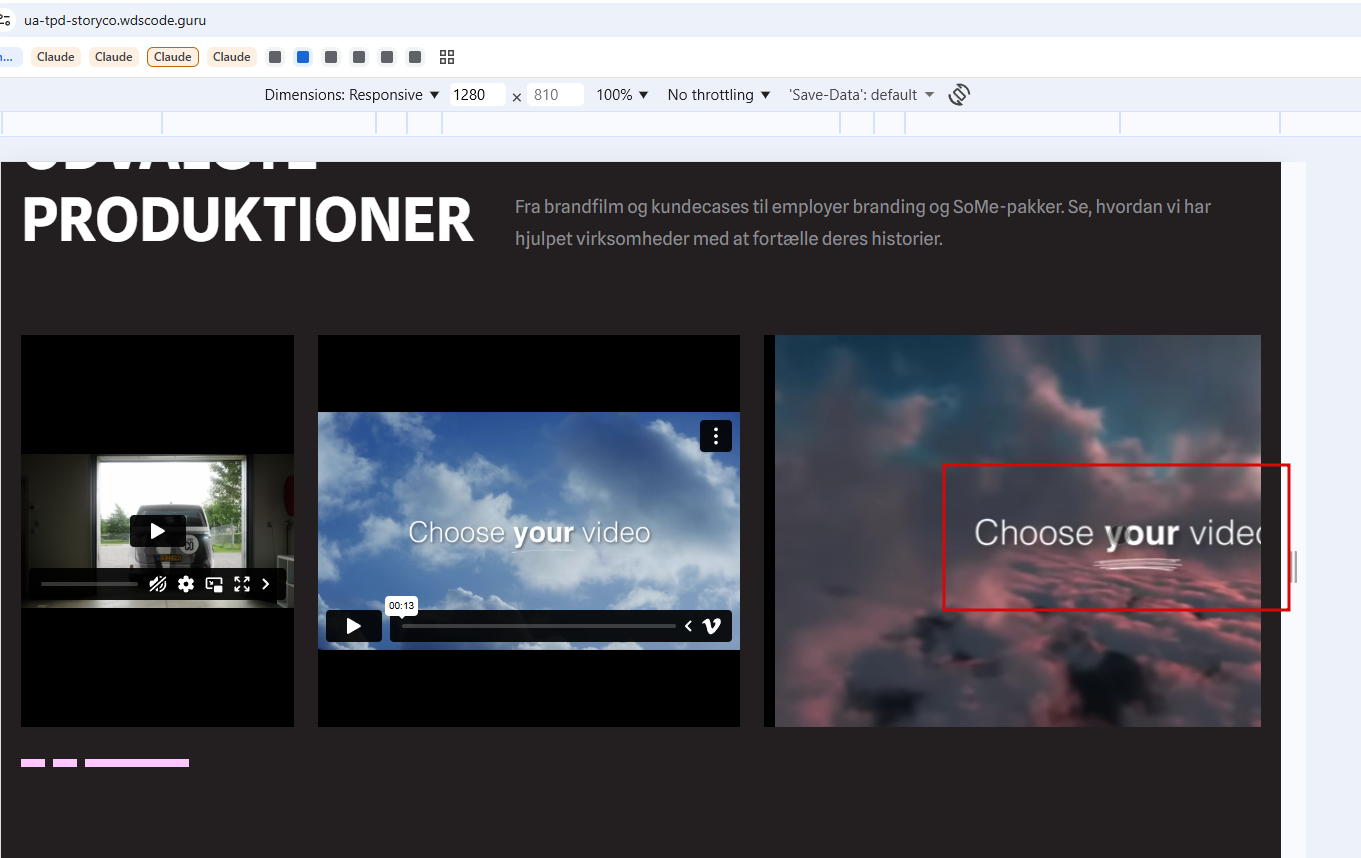Open the three-dot menu on the blue sky video
Image resolution: width=1361 pixels, height=858 pixels.
(716, 436)
